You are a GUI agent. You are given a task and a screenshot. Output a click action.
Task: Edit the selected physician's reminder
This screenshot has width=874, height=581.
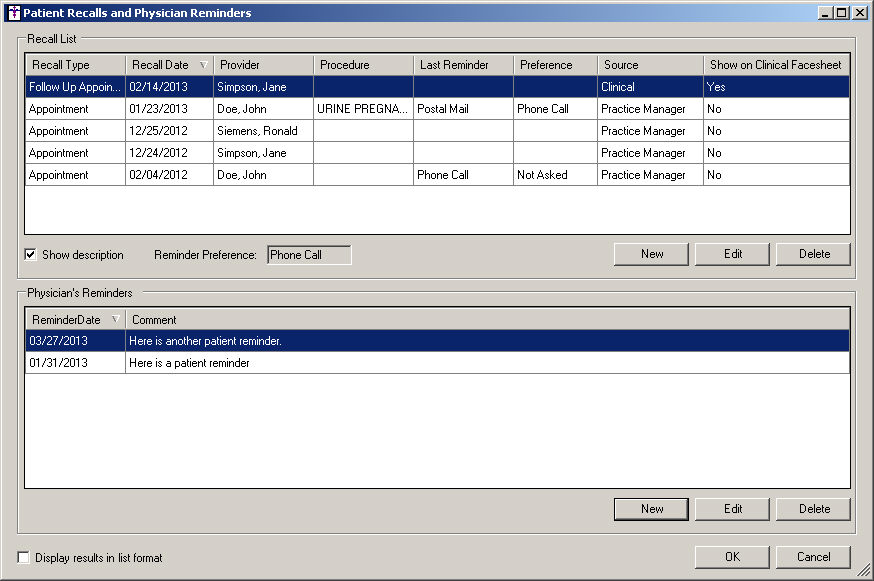732,509
